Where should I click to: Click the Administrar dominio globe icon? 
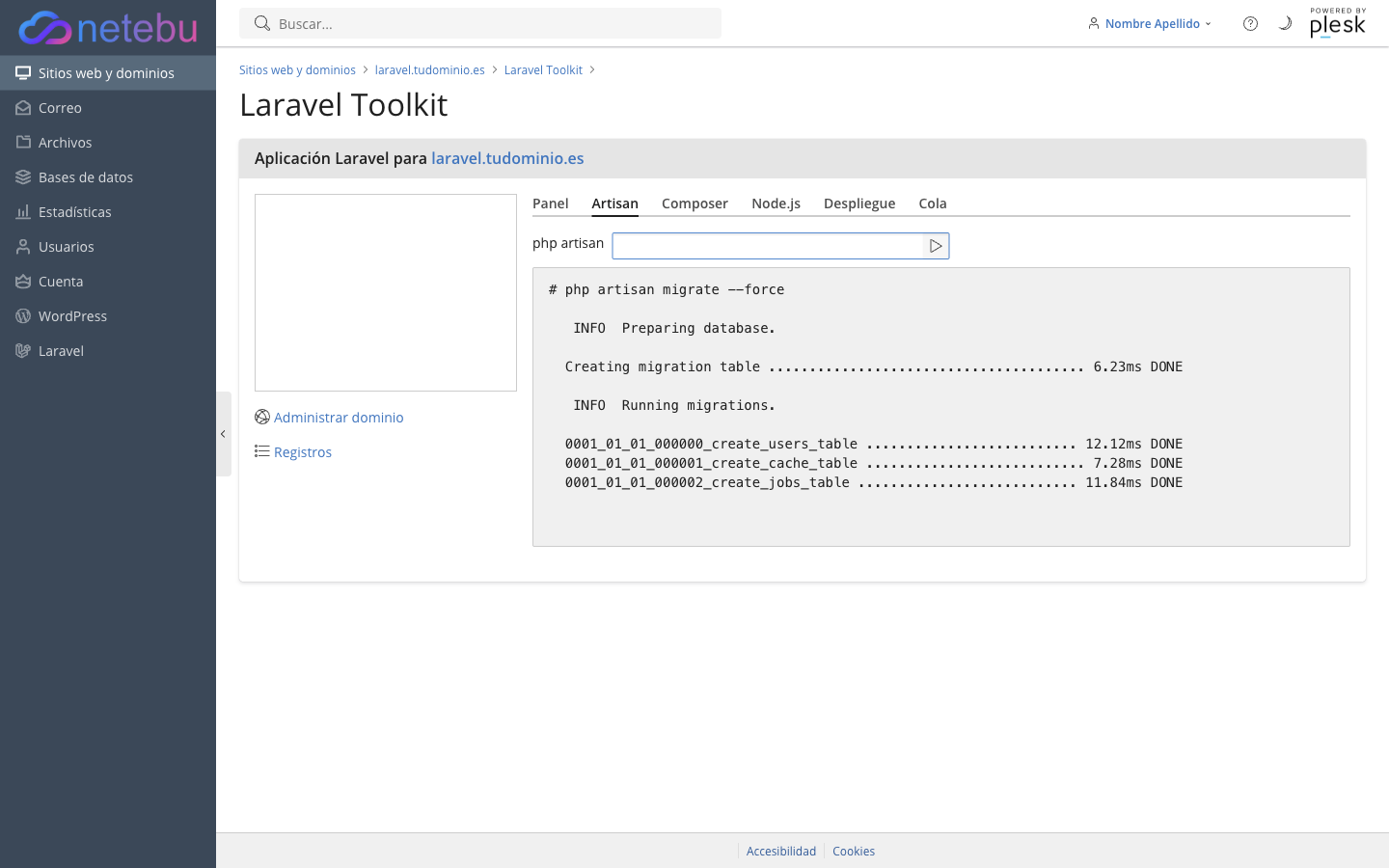[262, 418]
